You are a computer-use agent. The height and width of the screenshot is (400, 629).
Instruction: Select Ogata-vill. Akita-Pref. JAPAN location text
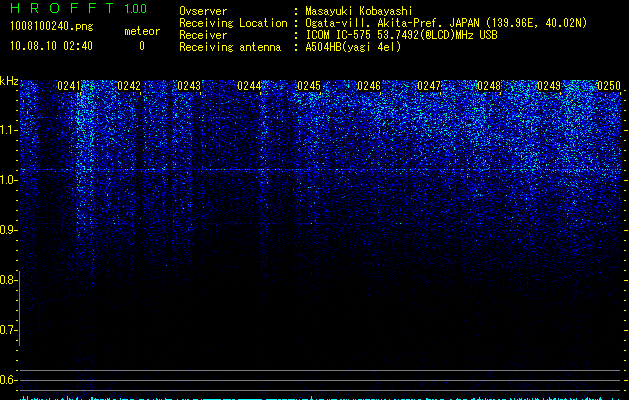tap(446, 23)
